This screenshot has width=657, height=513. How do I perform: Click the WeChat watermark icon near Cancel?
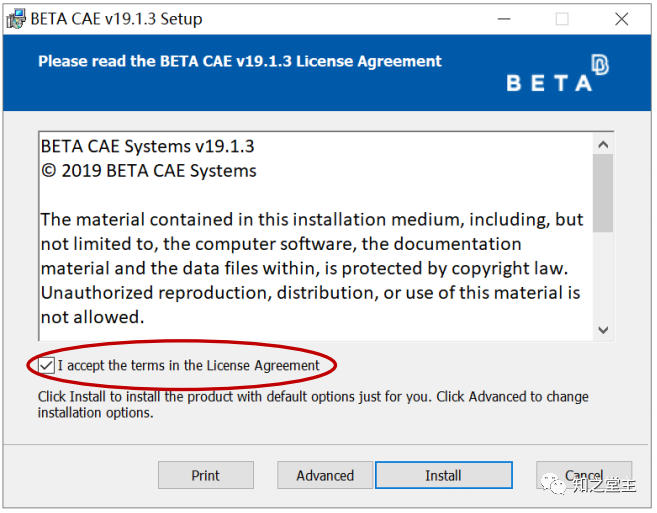(x=554, y=484)
